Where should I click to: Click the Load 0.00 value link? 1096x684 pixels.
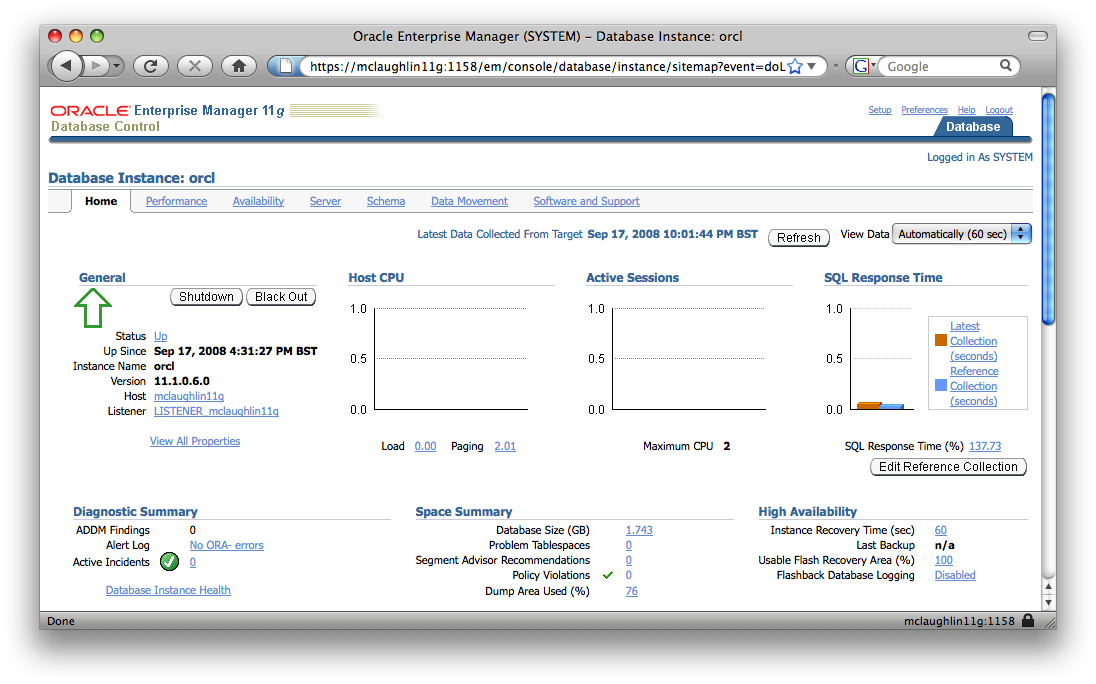pos(426,446)
